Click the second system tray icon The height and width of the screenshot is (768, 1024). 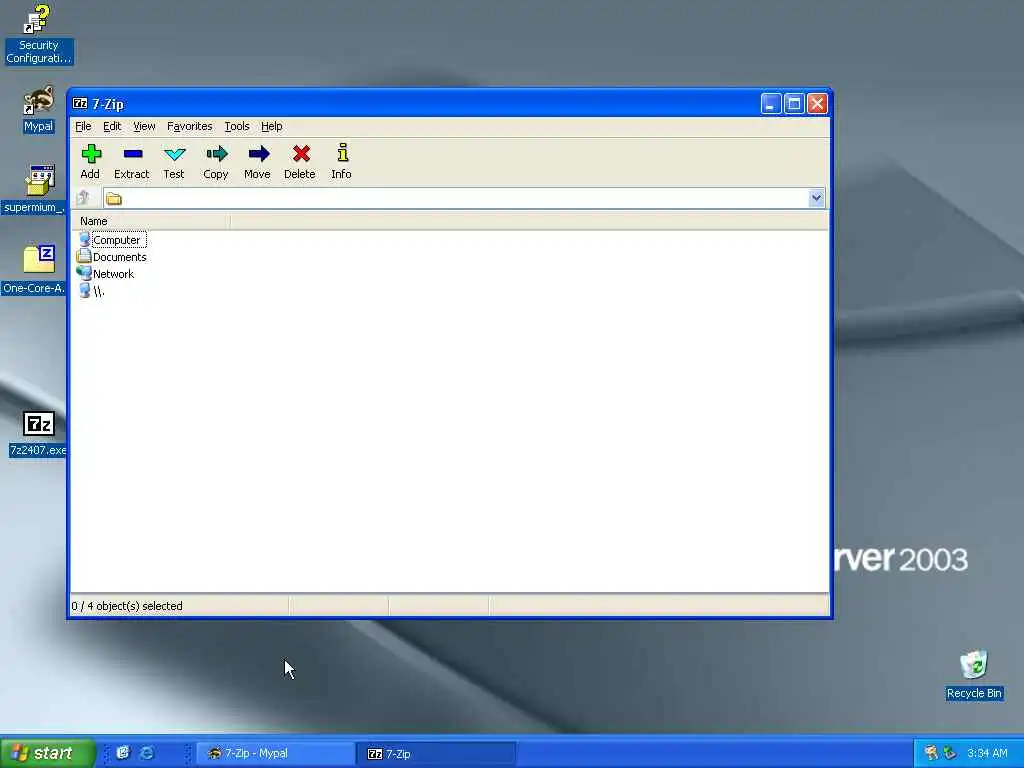point(950,753)
